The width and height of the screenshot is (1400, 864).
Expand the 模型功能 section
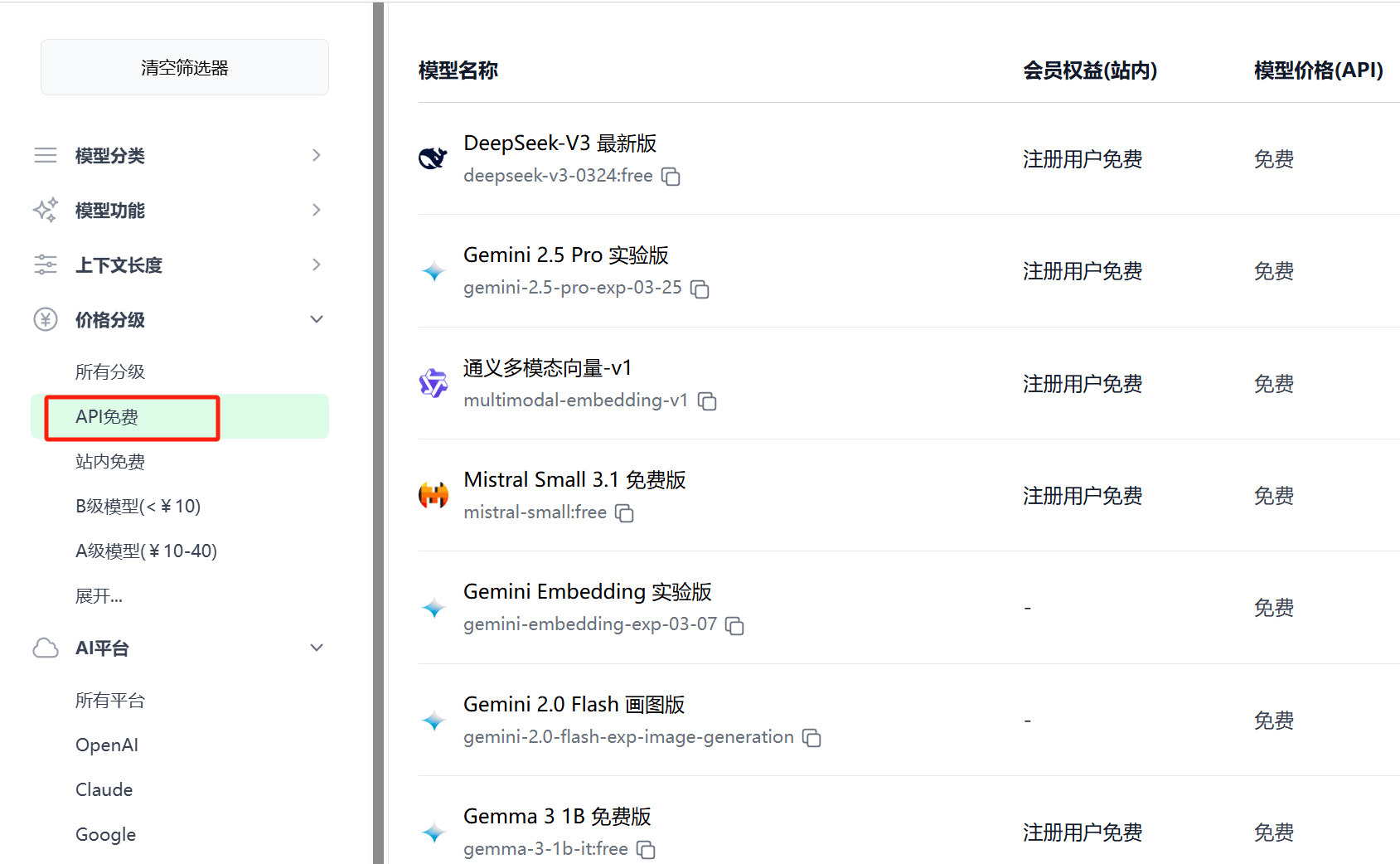coord(316,210)
